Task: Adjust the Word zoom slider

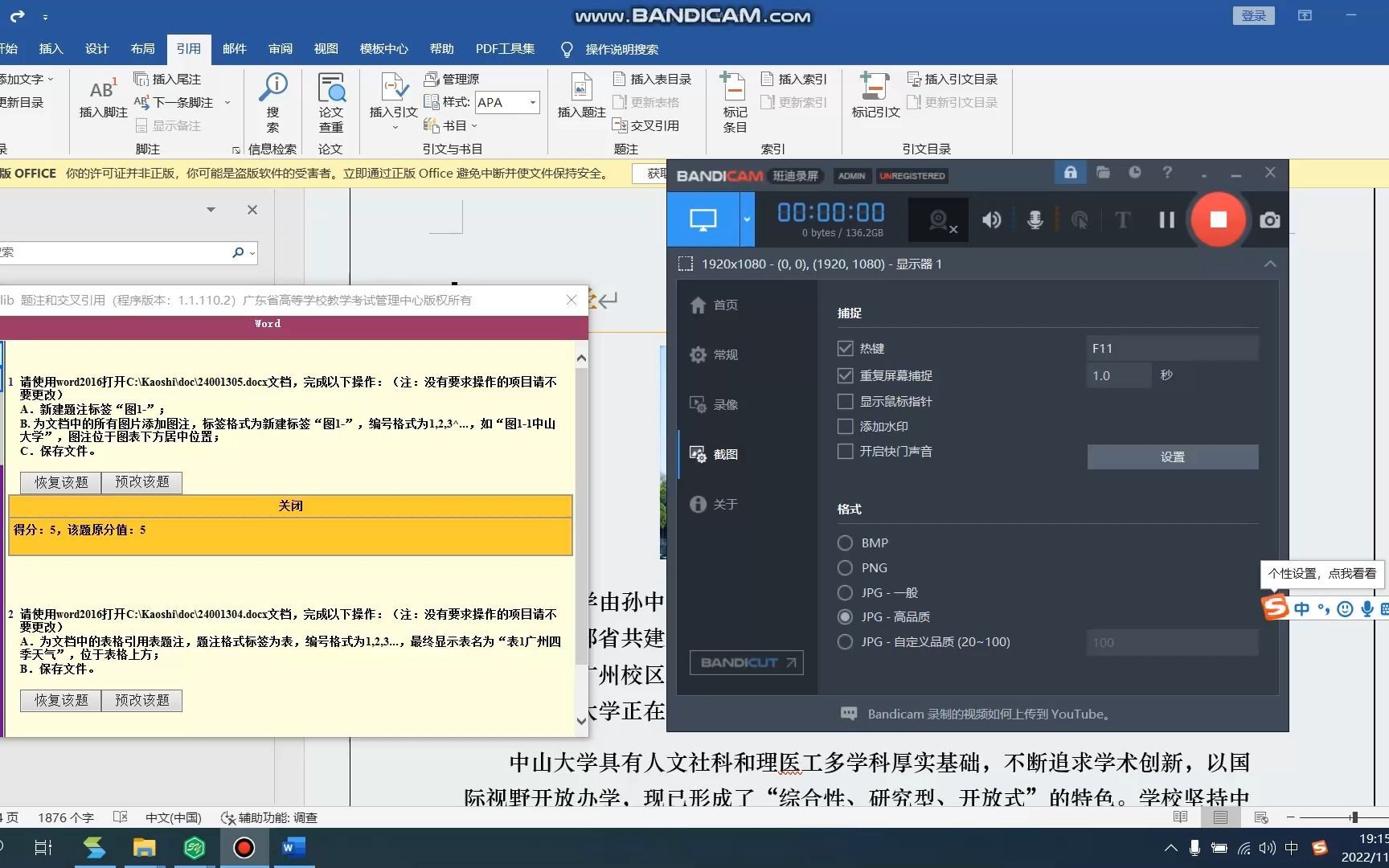Action: coord(1354,817)
